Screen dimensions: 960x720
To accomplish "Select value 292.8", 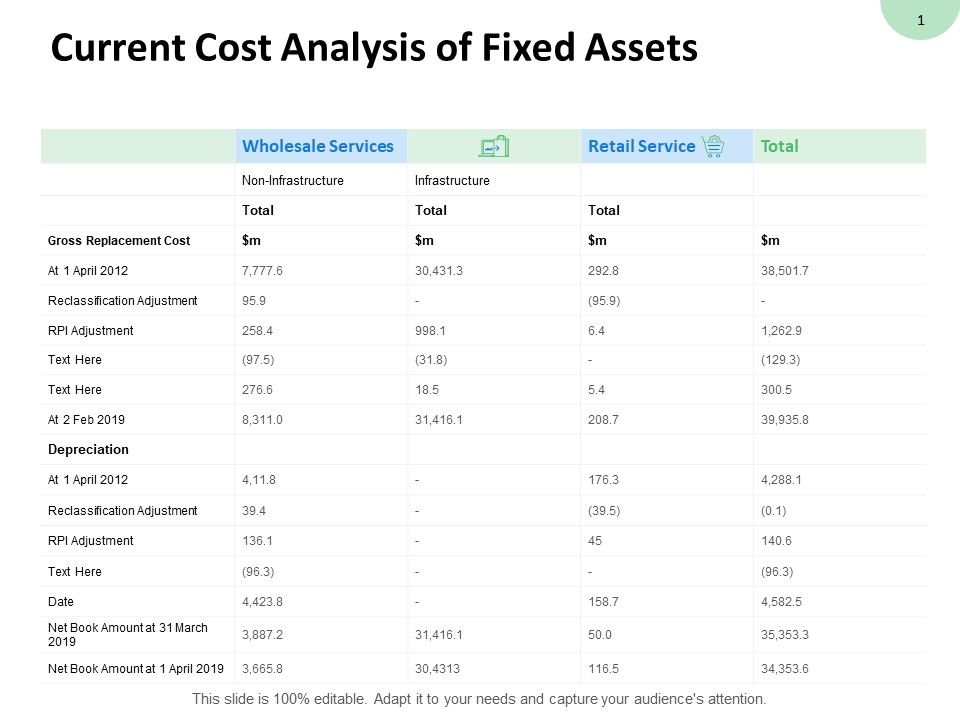I will (603, 271).
